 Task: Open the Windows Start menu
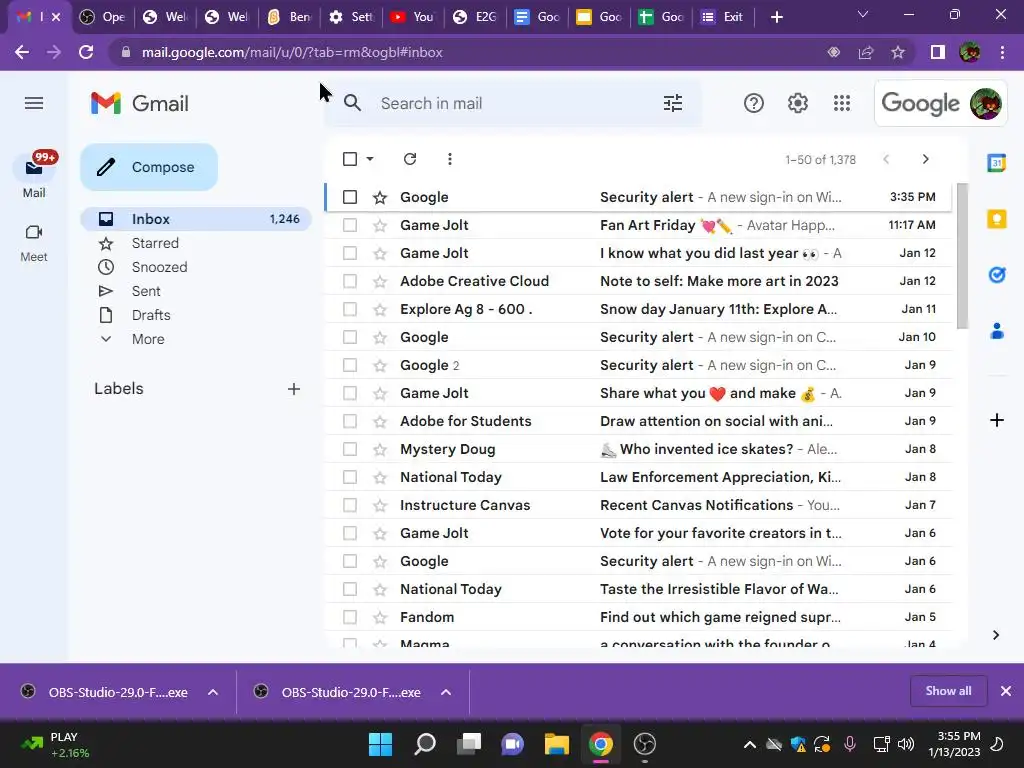click(x=380, y=744)
